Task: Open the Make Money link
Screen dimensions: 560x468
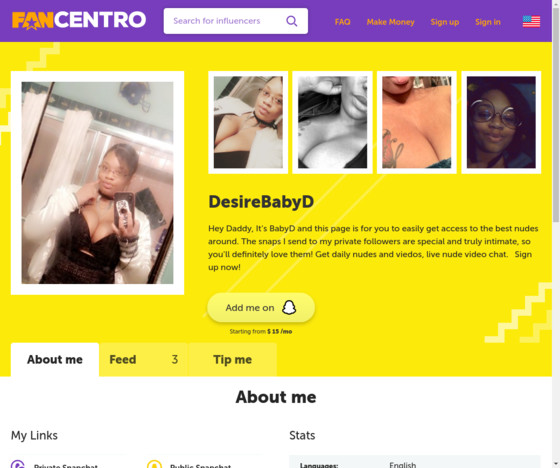Action: (390, 22)
